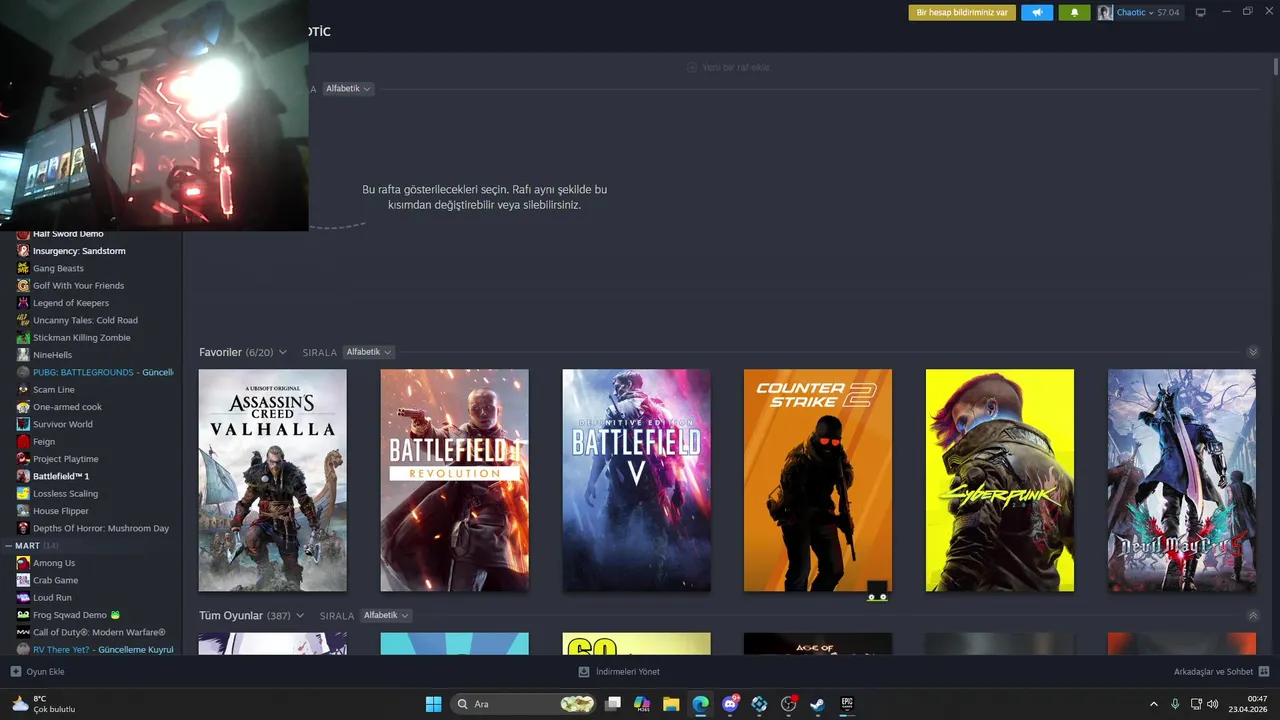Open Microsoft Edge from taskbar
Viewport: 1280px width, 720px height.
[x=700, y=704]
